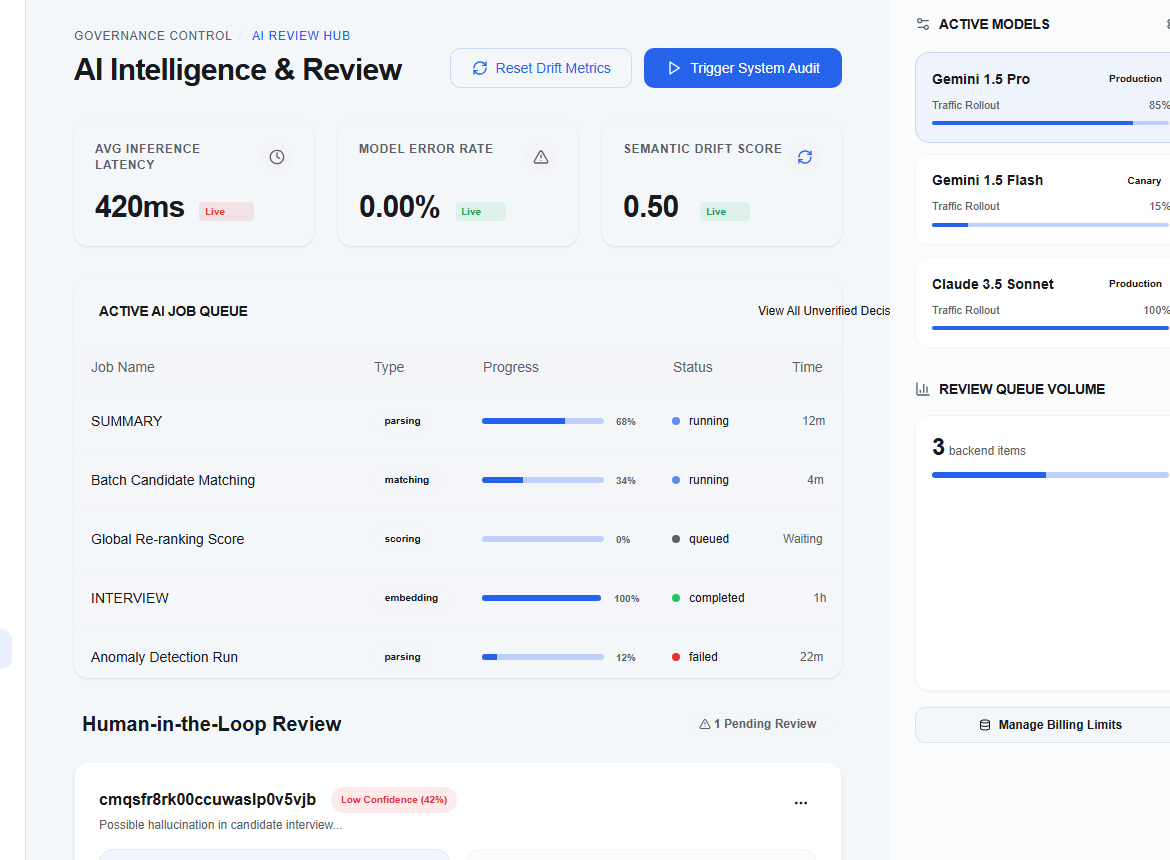Click the failed status of Anomaly Detection Run
1170x860 pixels.
point(695,657)
